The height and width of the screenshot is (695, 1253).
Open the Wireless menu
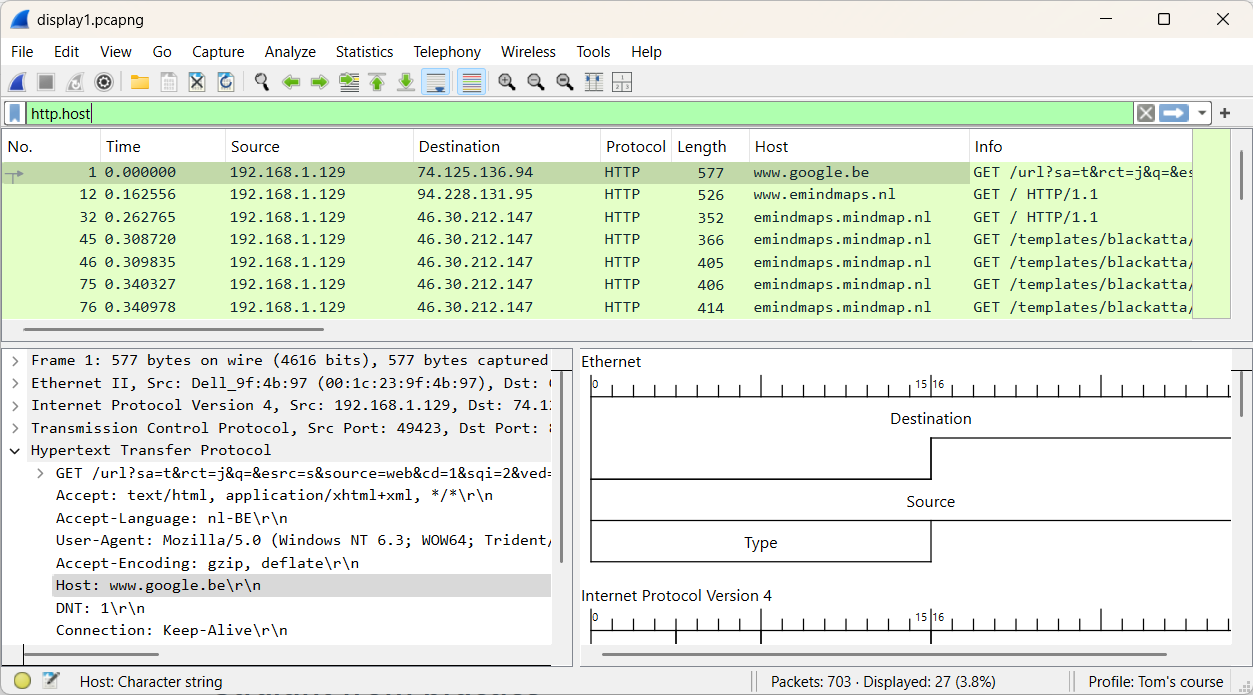click(528, 52)
